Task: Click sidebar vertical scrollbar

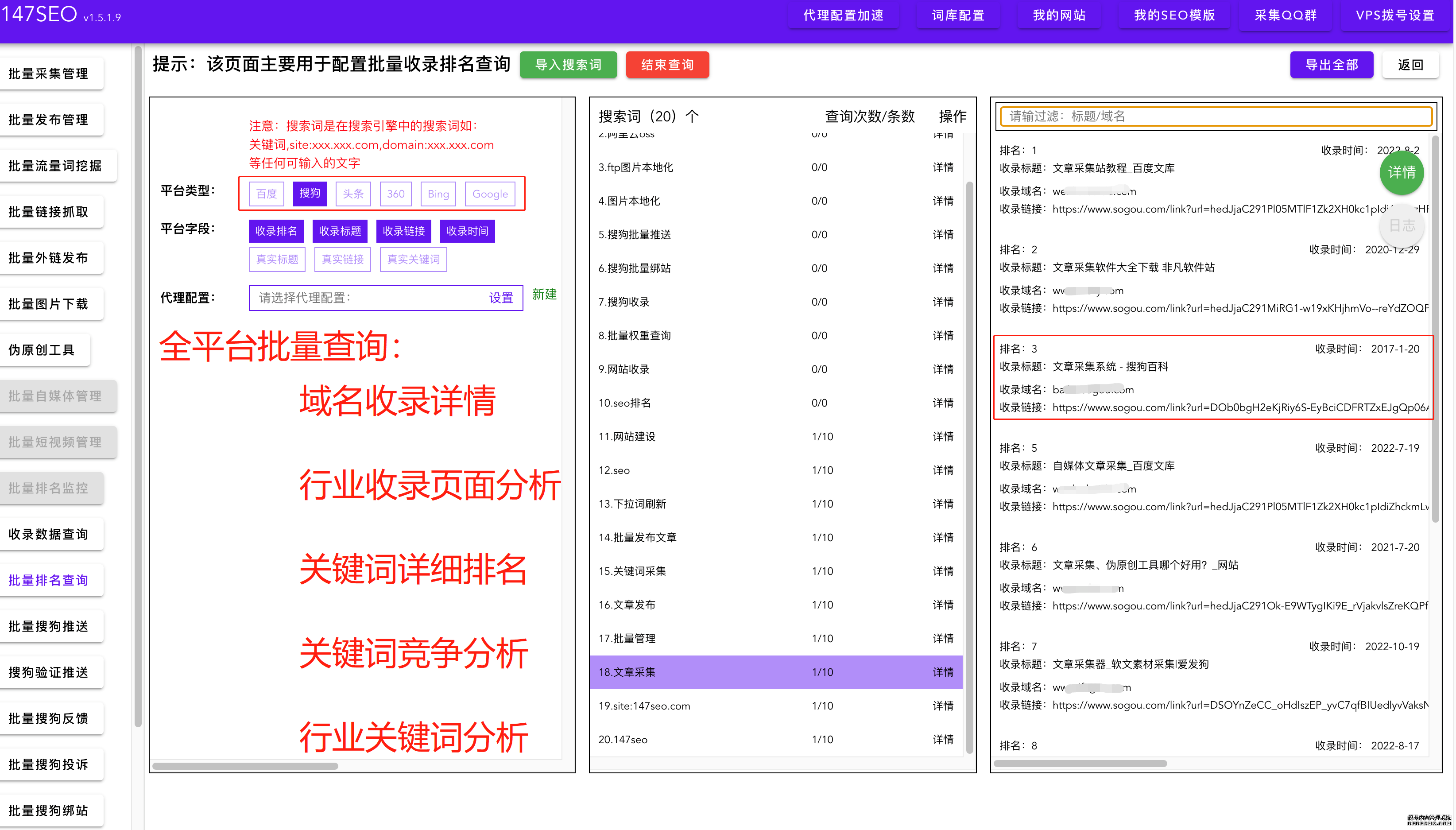Action: (x=138, y=387)
